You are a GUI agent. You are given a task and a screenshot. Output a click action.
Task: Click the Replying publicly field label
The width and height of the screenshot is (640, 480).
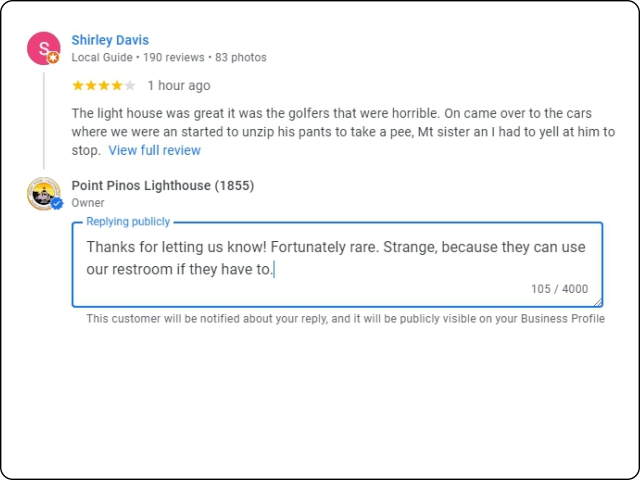coord(128,222)
